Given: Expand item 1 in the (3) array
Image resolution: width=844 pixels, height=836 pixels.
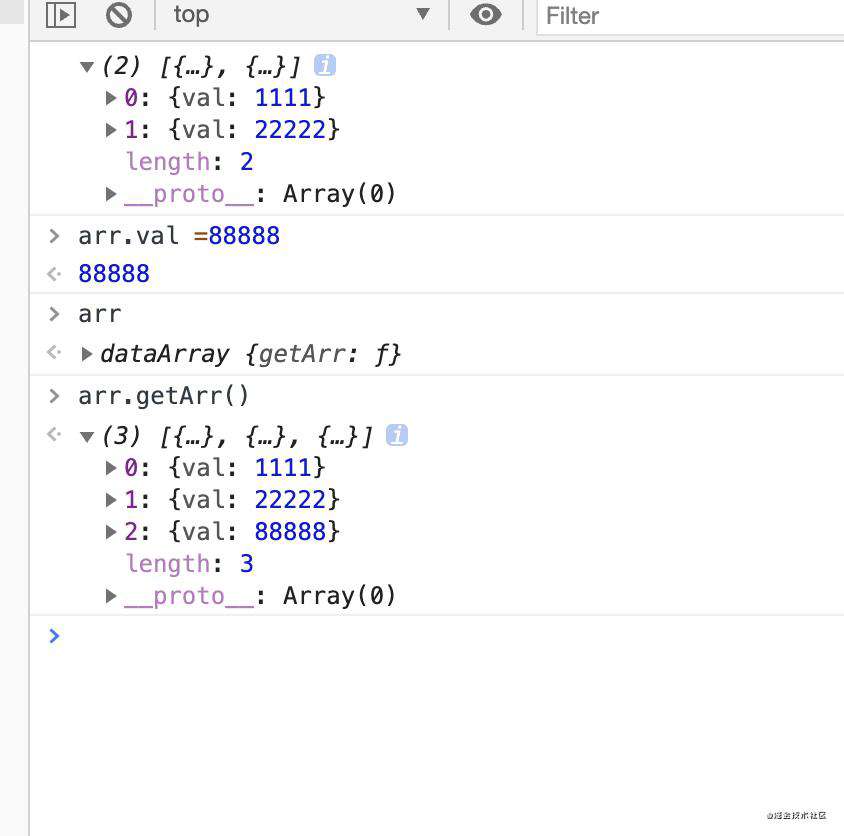Looking at the screenshot, I should coord(111,500).
